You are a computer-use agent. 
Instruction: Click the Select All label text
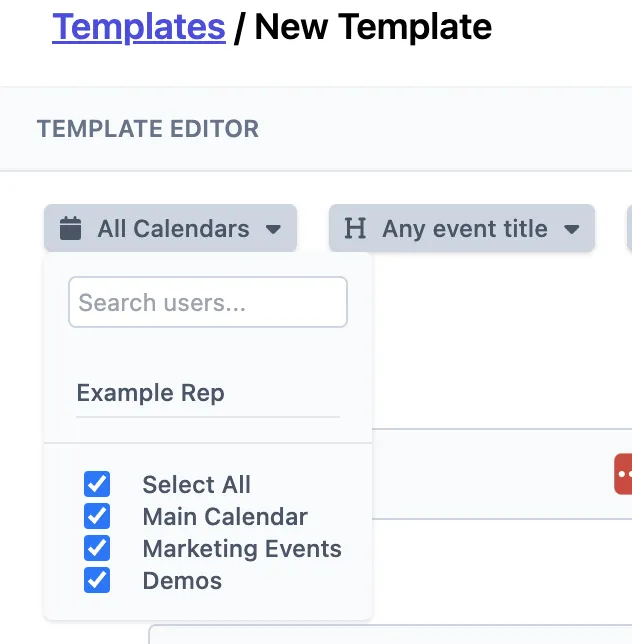point(196,485)
